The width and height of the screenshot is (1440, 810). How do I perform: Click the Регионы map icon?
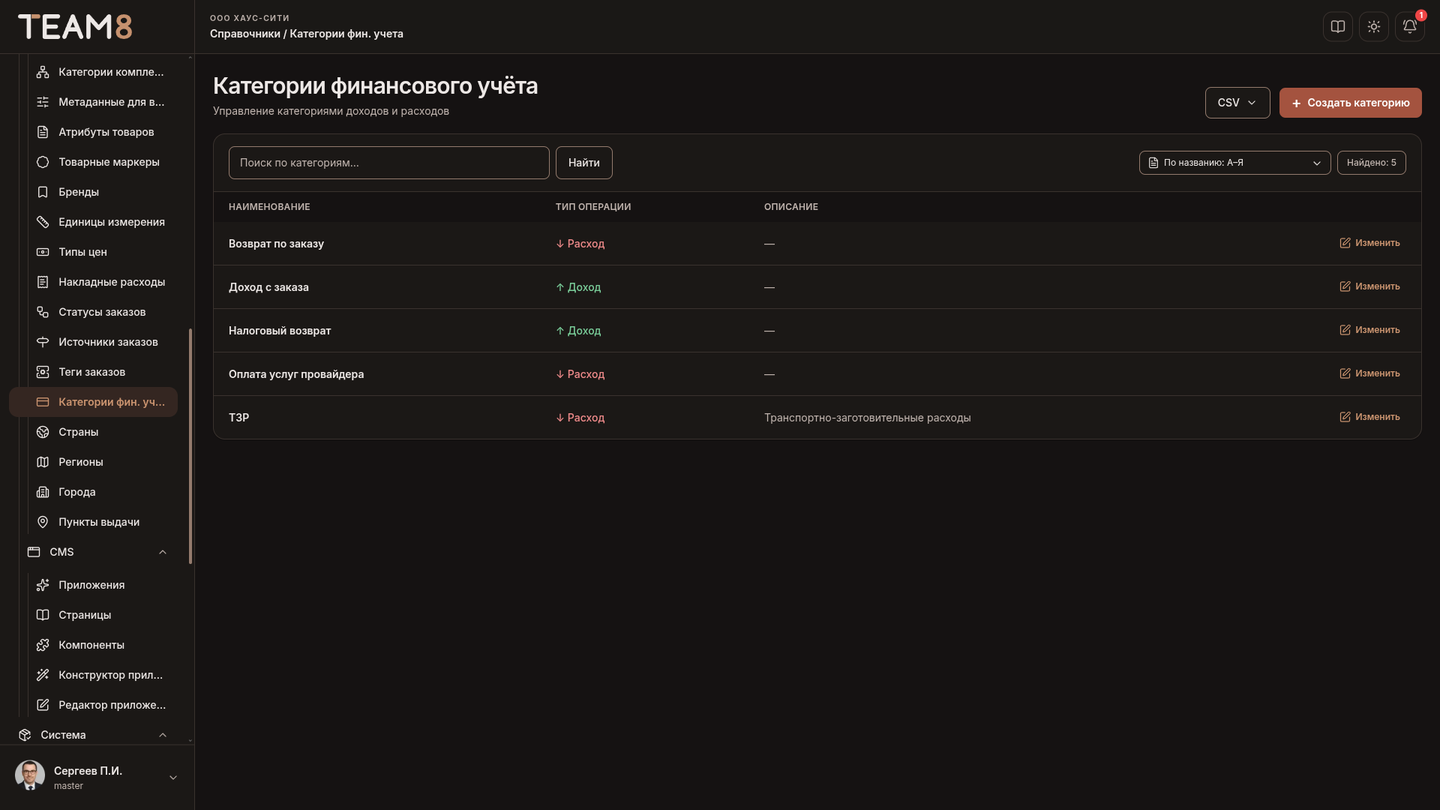pos(43,462)
